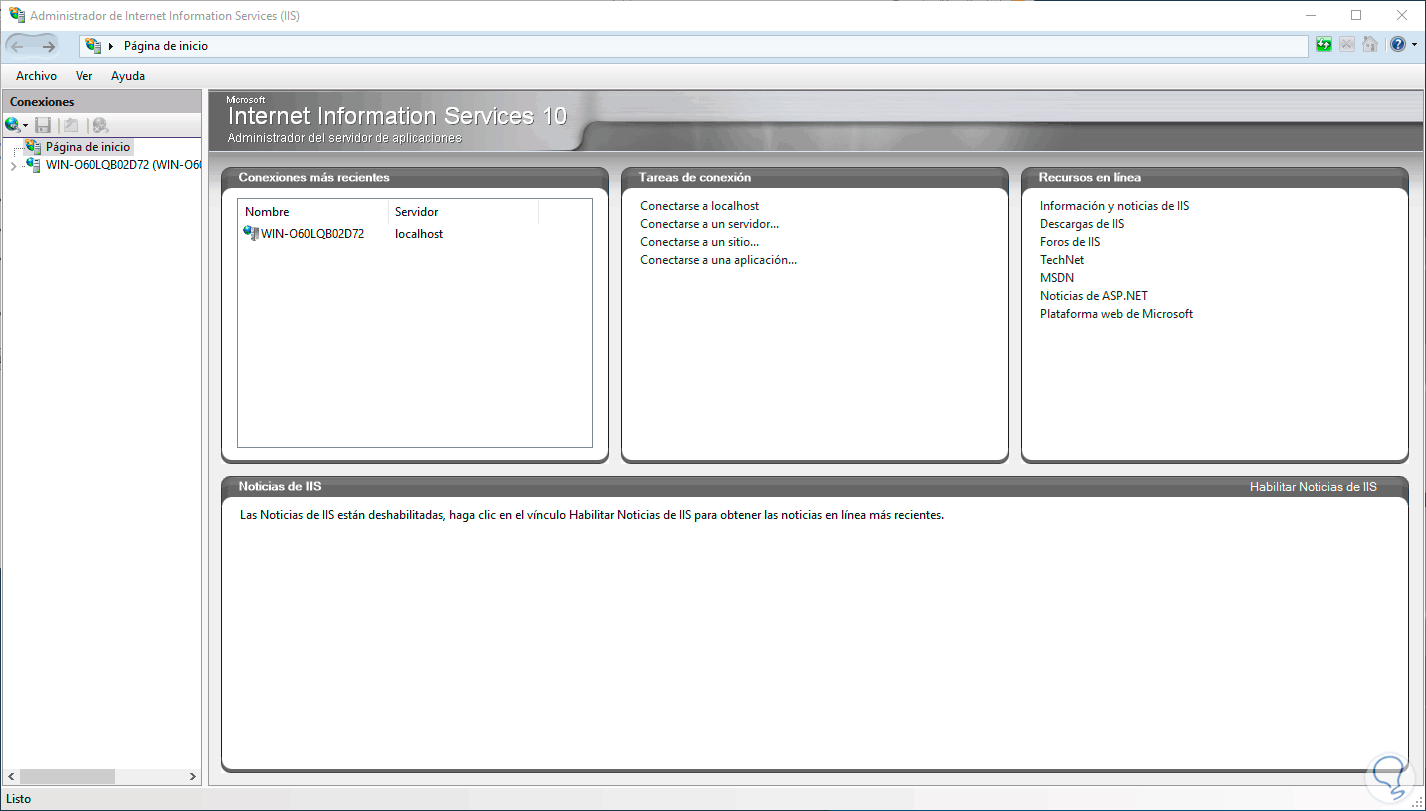This screenshot has width=1426, height=811.
Task: Click the Conexiones panel horizontal scrollbar thumb
Action: [x=67, y=776]
